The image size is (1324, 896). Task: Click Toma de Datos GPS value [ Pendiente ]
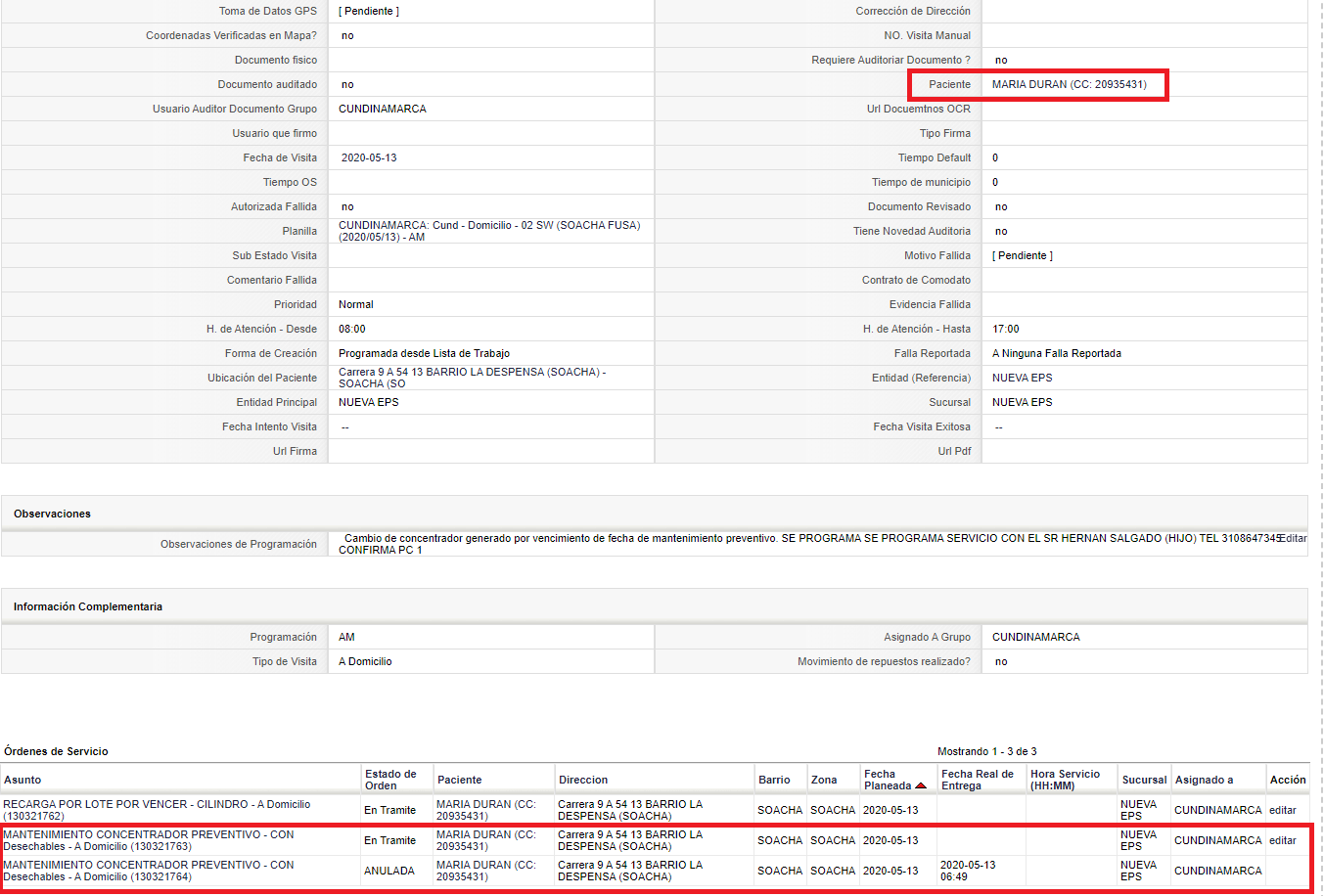[x=369, y=11]
